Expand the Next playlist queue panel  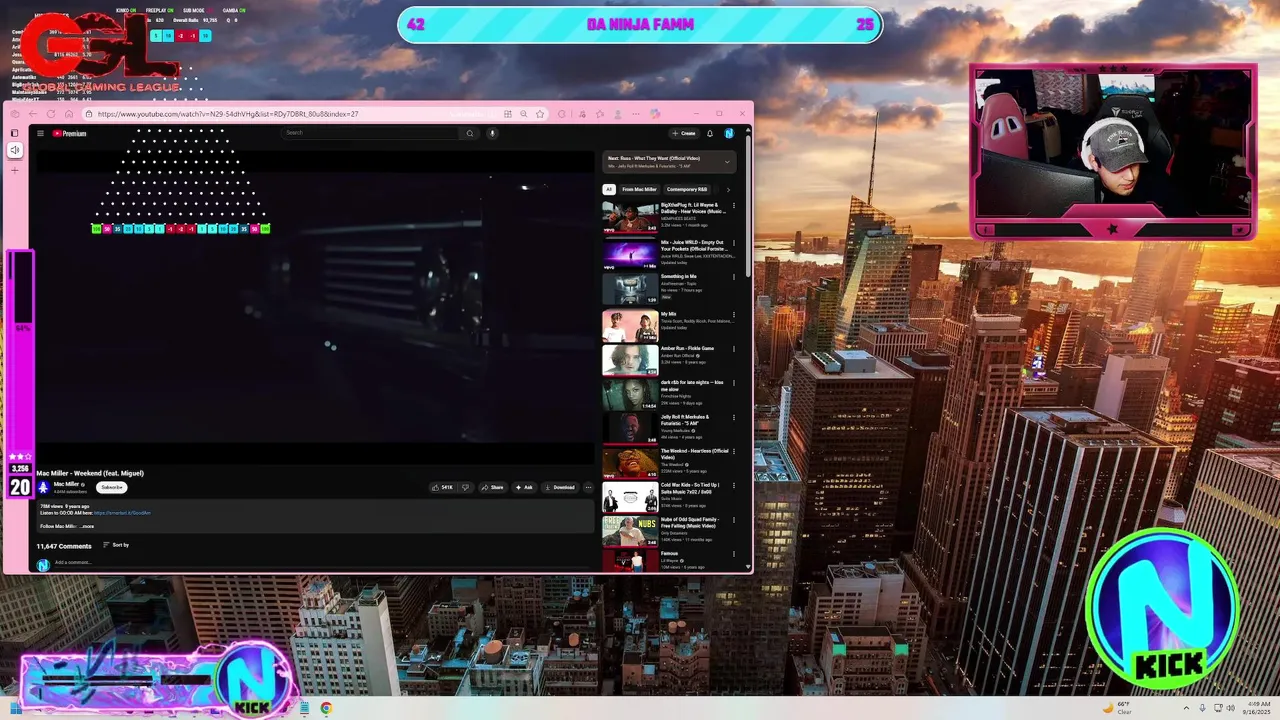pyautogui.click(x=727, y=162)
